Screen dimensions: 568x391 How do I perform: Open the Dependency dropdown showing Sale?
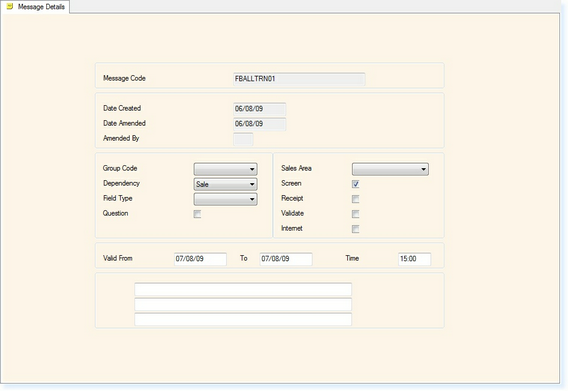point(226,184)
